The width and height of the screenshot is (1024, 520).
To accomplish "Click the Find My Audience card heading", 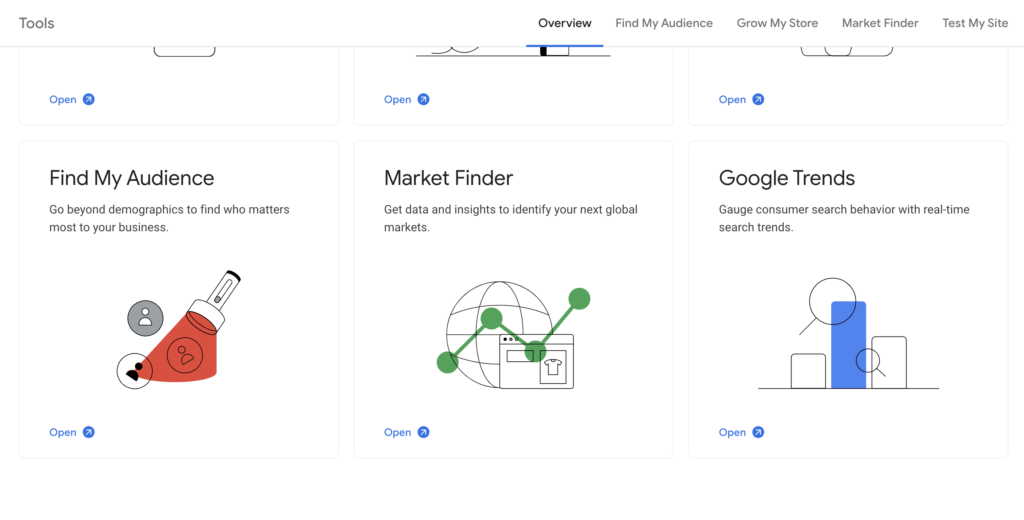I will 132,178.
